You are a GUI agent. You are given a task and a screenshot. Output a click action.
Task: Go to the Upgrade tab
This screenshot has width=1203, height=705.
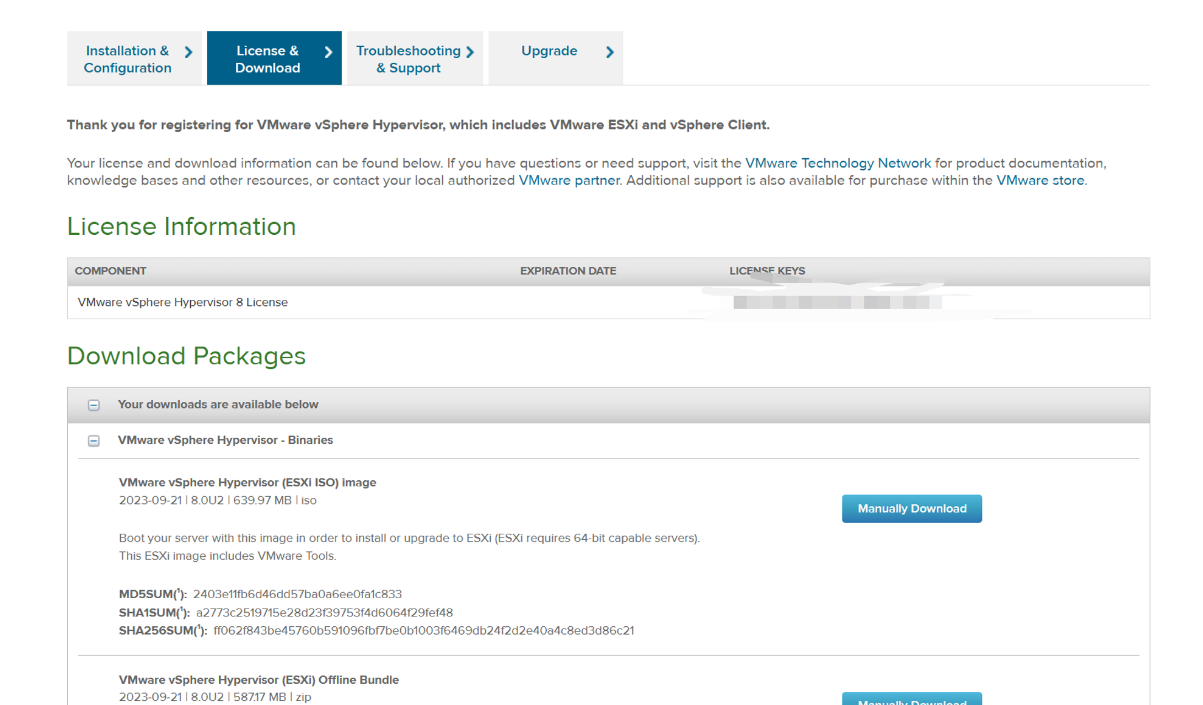point(549,51)
